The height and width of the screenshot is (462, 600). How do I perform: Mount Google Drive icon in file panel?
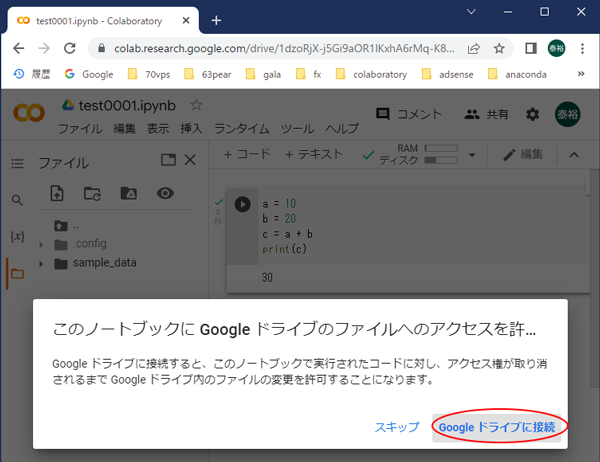tap(129, 193)
